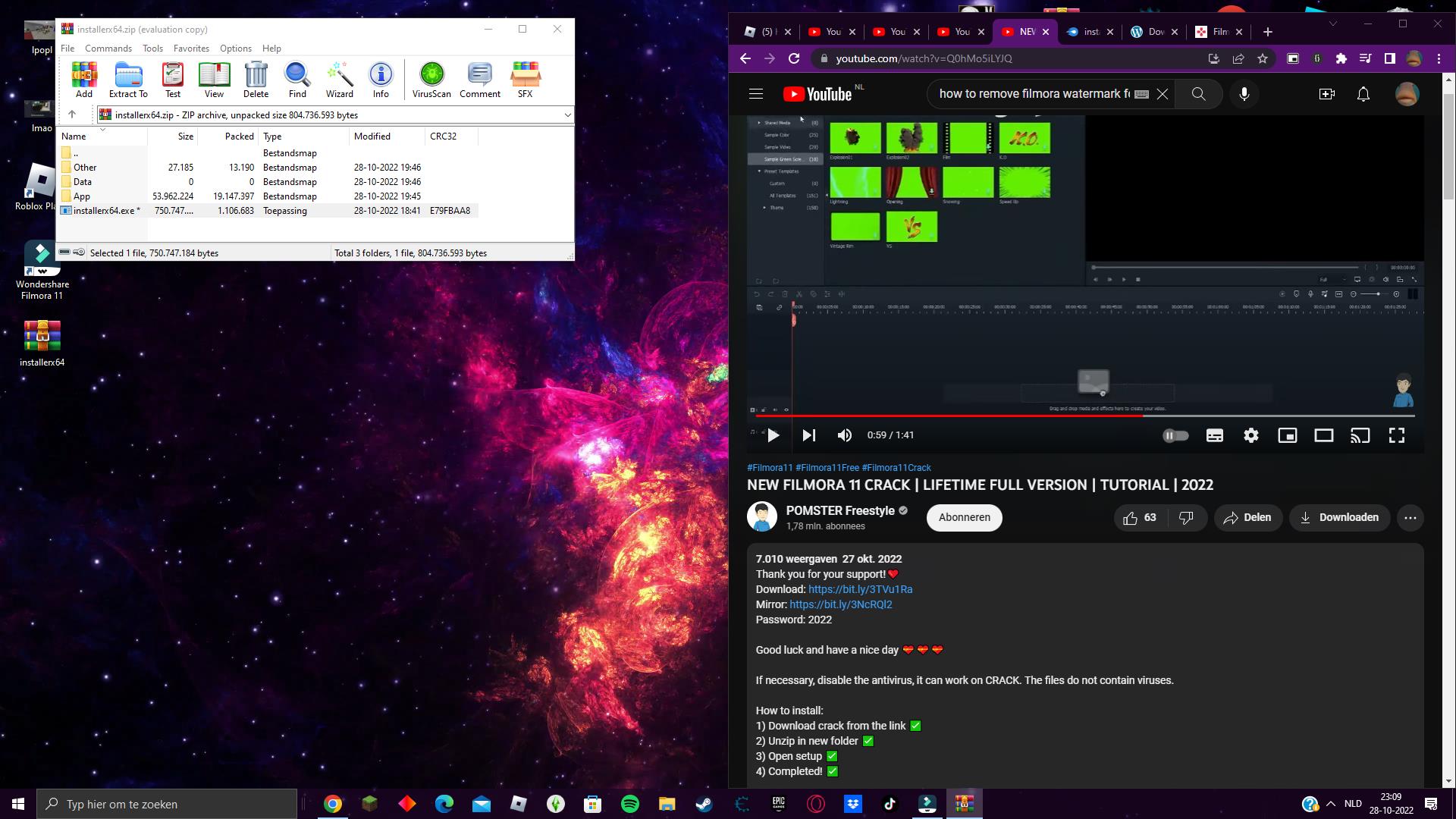Open the Favorites menu in WinRAR
This screenshot has height=819, width=1456.
[191, 49]
